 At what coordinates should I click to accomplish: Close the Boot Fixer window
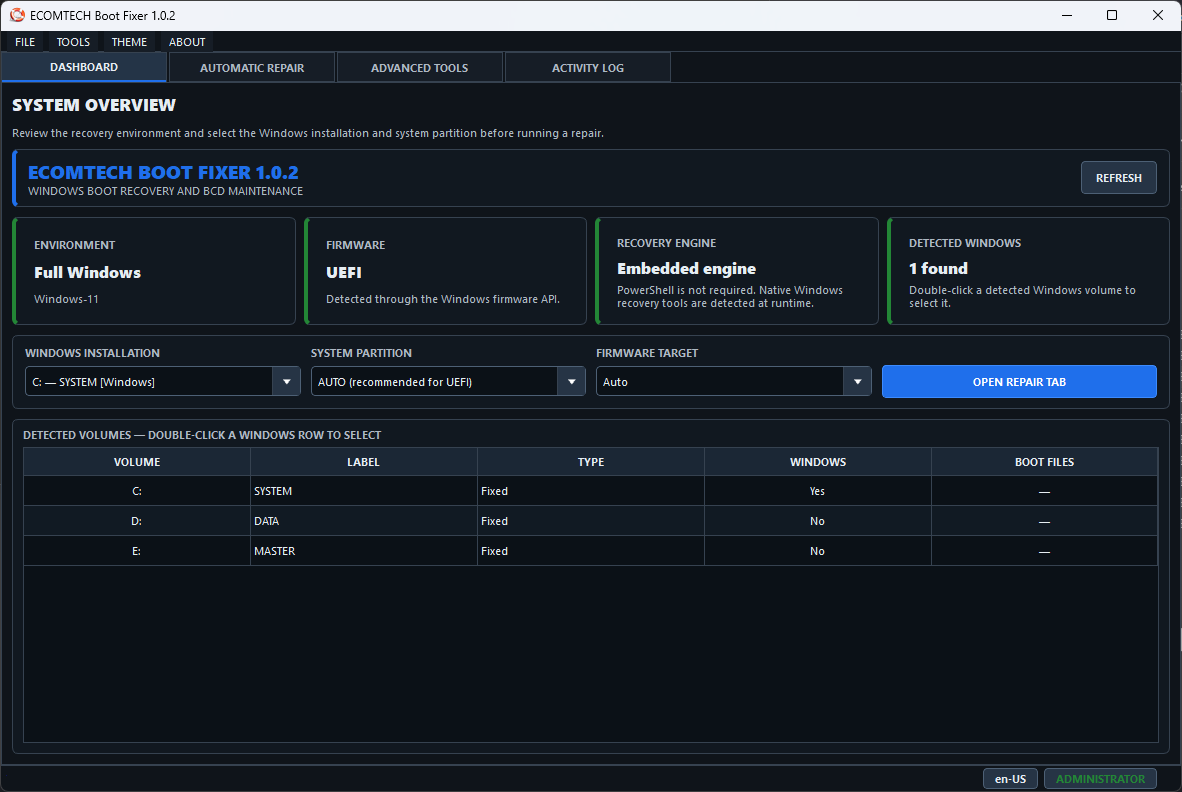pos(1158,15)
